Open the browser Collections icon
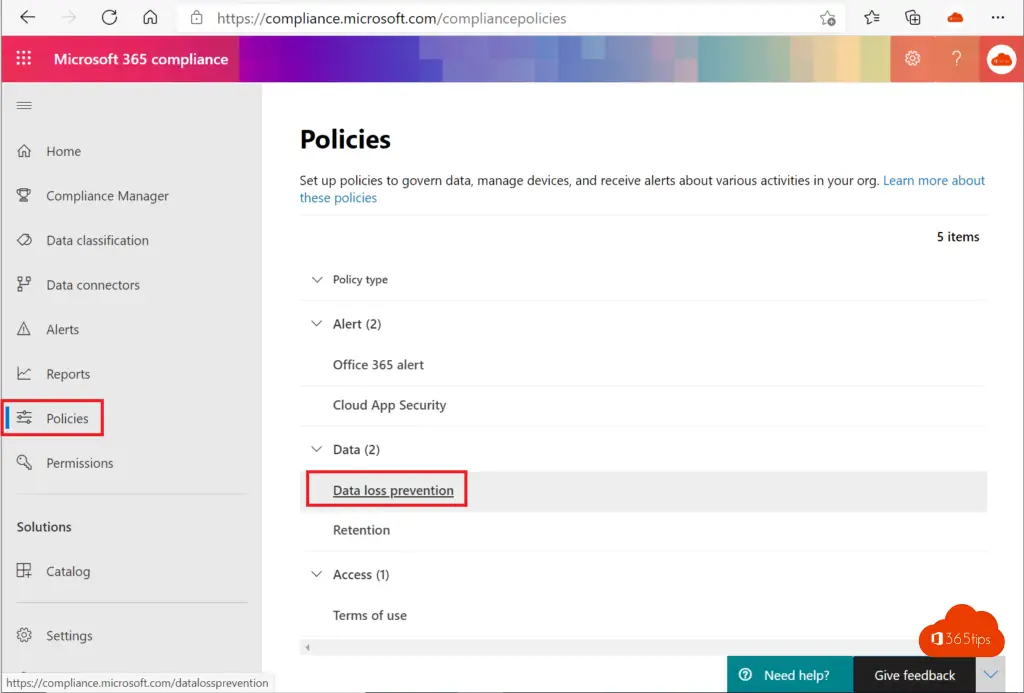This screenshot has height=693, width=1024. (x=912, y=18)
